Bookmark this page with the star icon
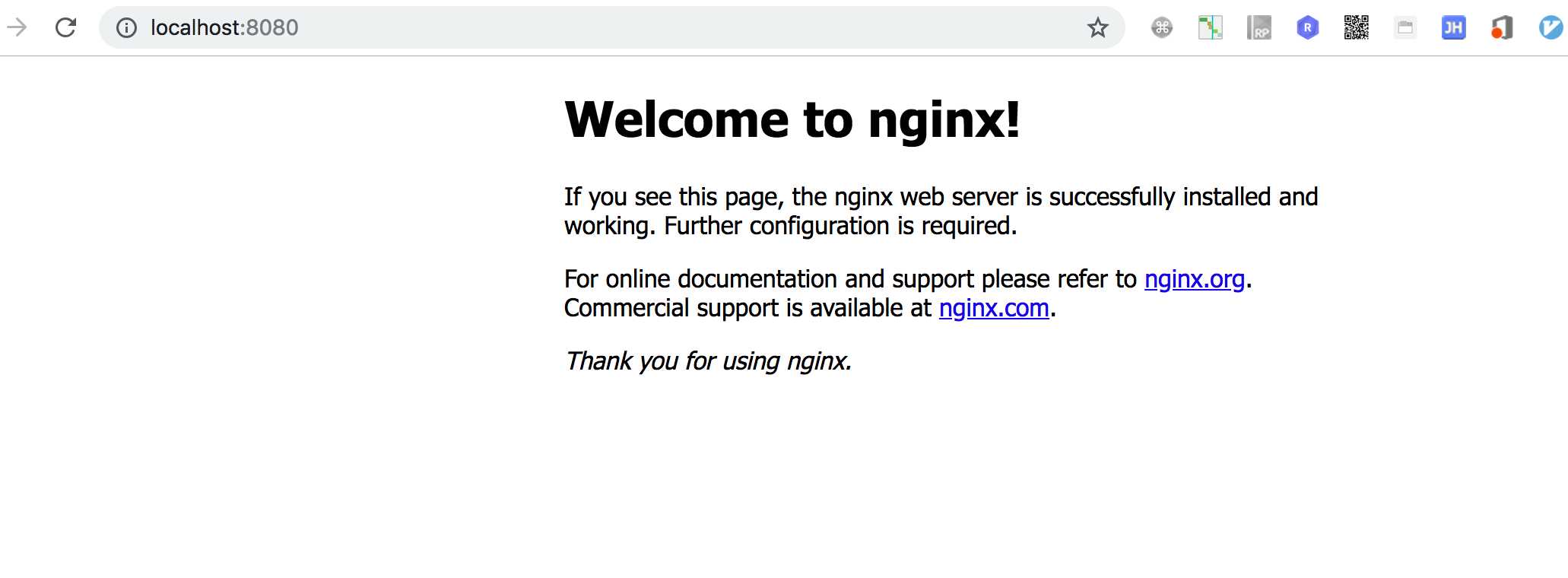The width and height of the screenshot is (1568, 578). point(1097,28)
